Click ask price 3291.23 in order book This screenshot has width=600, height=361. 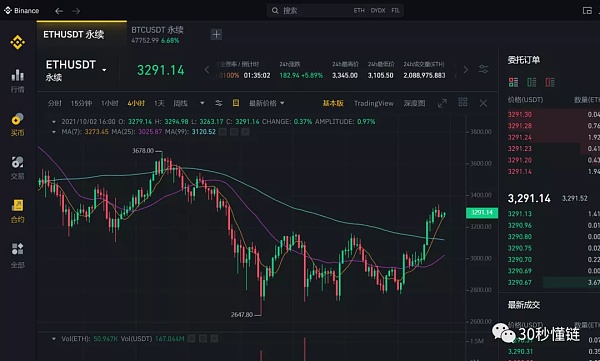tap(520, 149)
